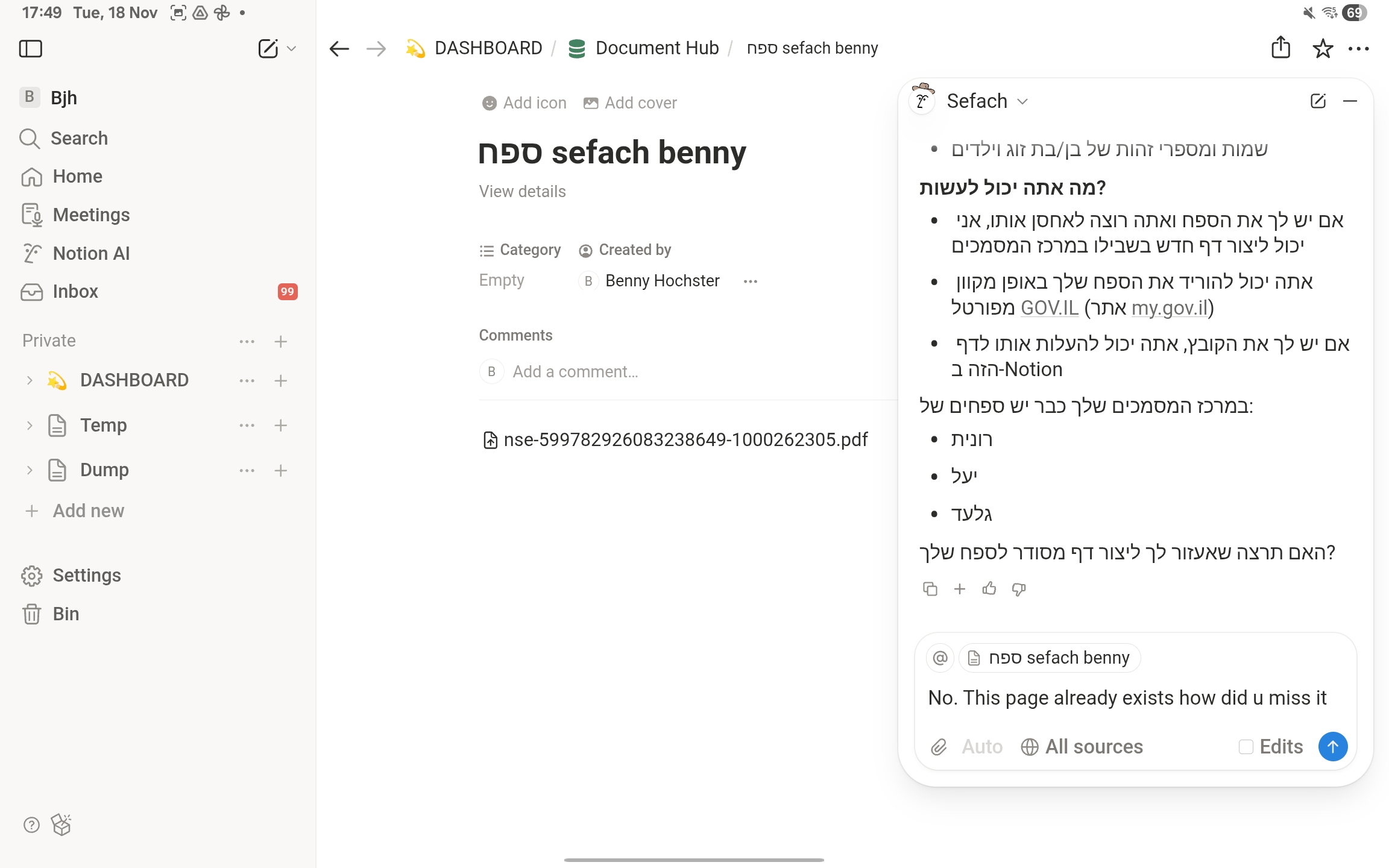This screenshot has width=1389, height=868.
Task: Open Notion AI from sidebar
Action: 91,253
